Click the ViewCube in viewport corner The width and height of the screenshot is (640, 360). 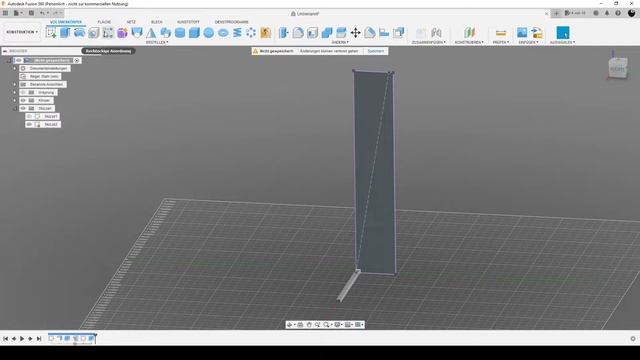617,69
